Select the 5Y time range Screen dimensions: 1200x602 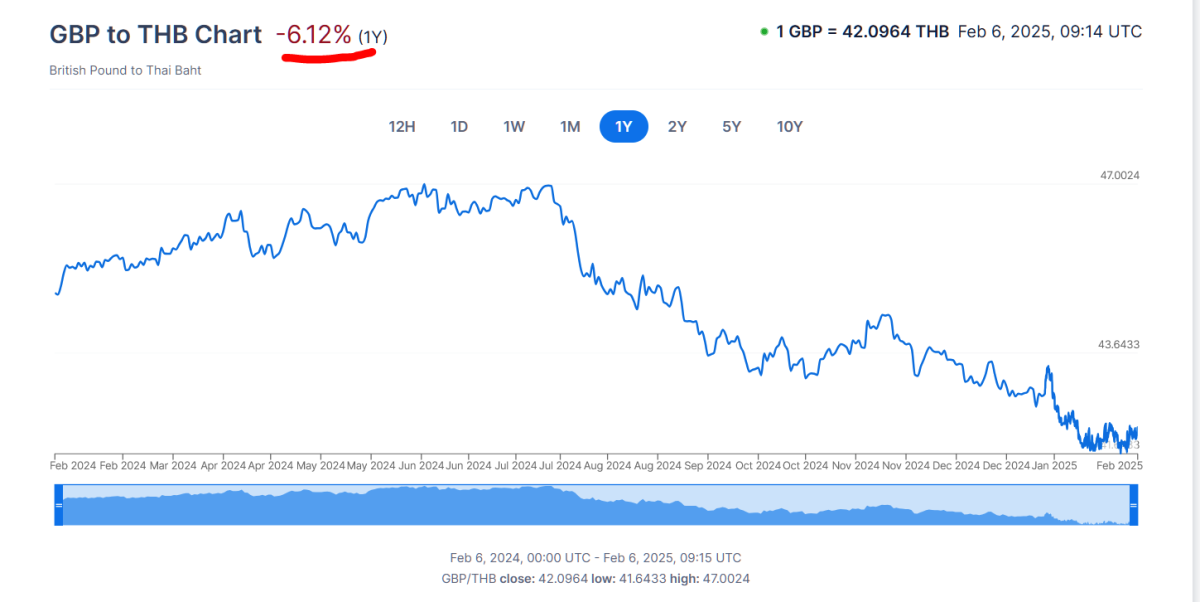tap(732, 127)
